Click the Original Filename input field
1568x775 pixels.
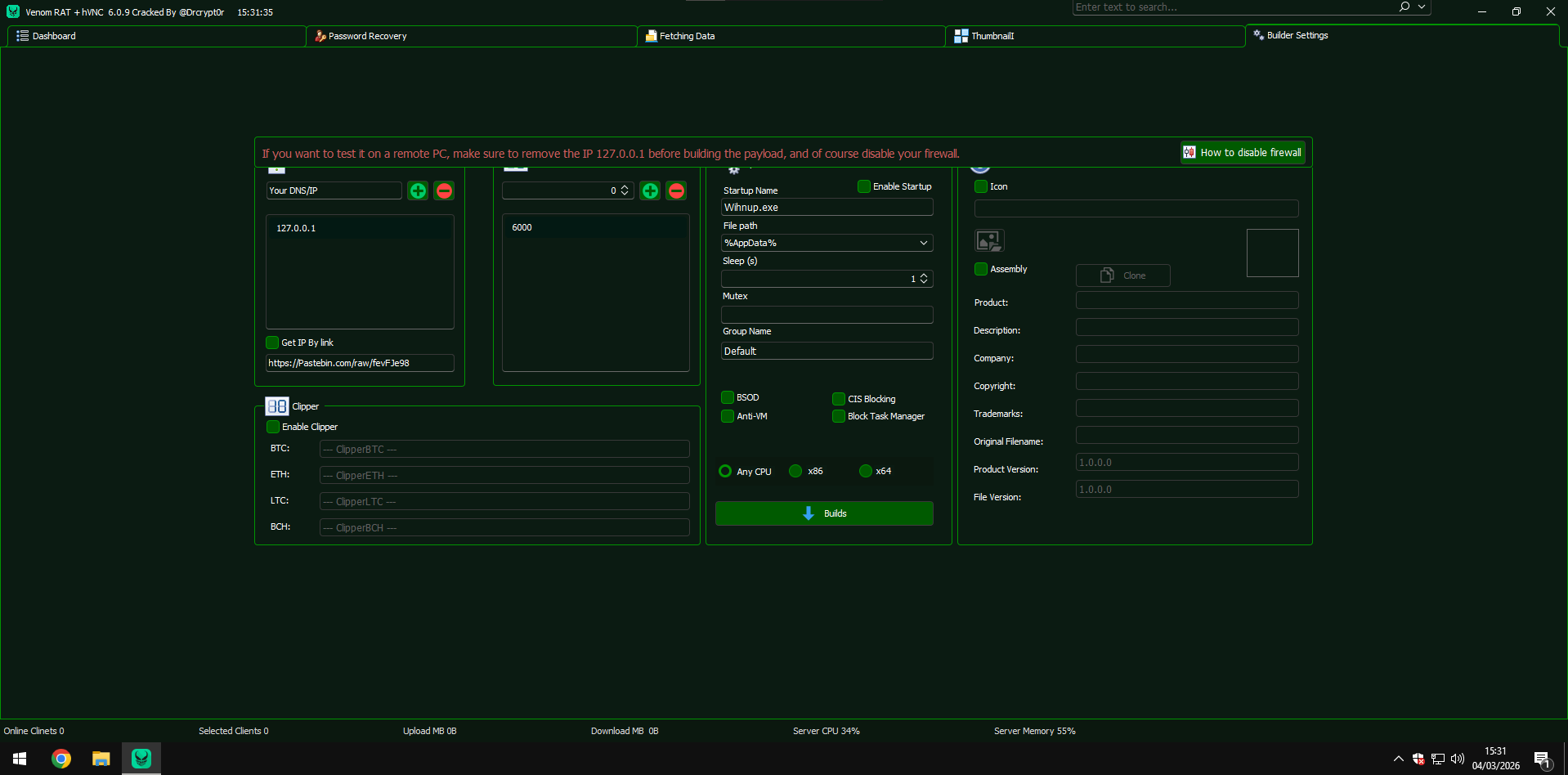[x=1187, y=435]
